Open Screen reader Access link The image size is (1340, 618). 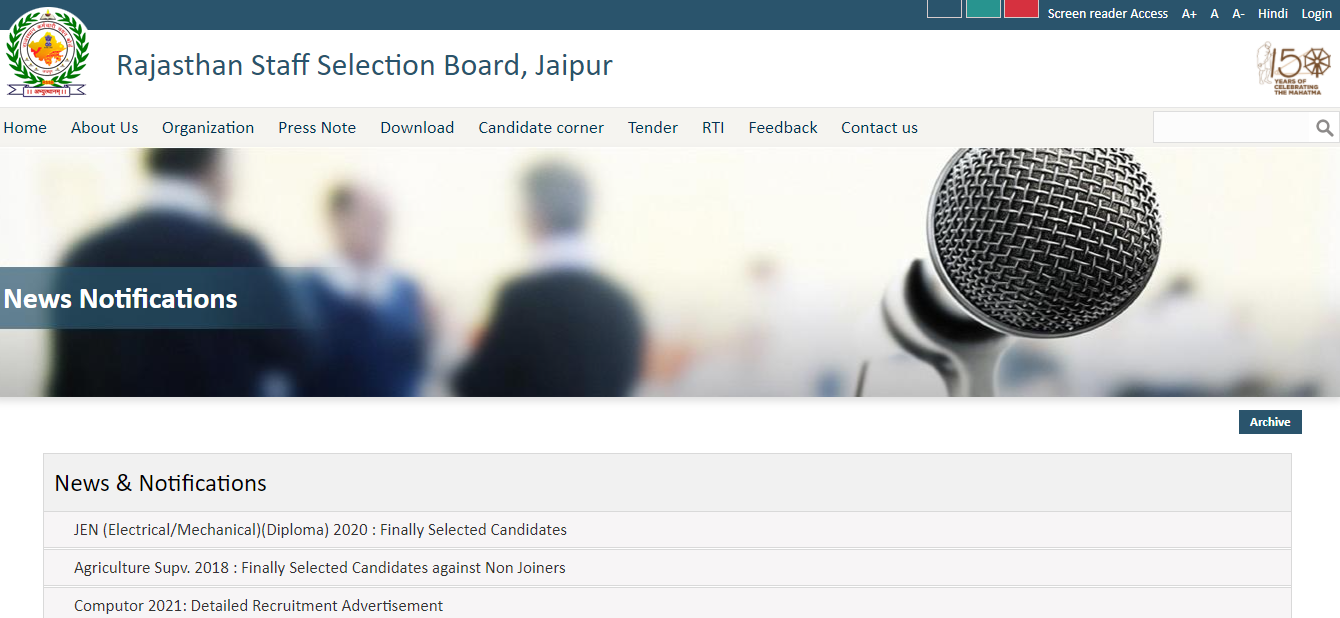point(1108,14)
